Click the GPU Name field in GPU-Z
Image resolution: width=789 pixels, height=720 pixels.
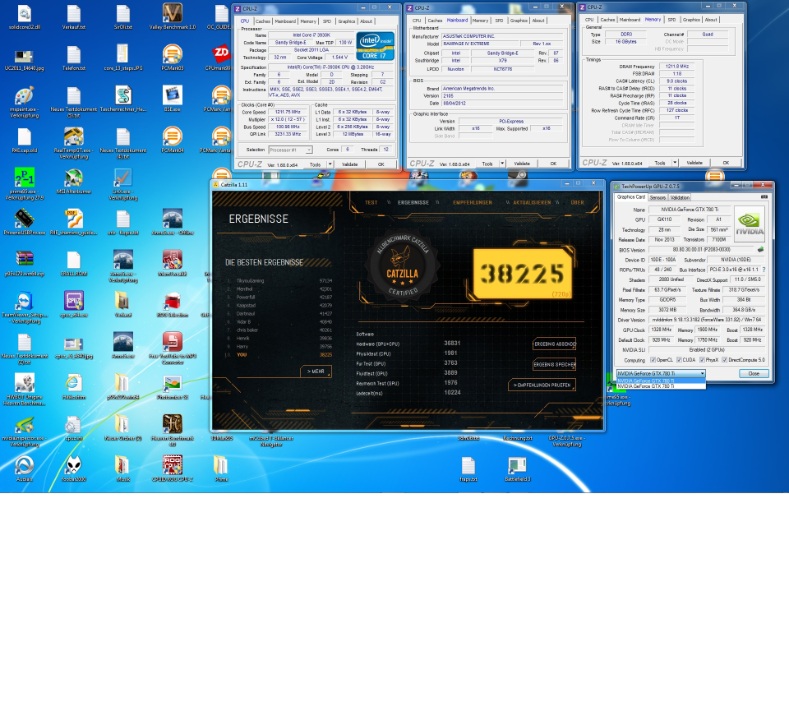tap(689, 209)
